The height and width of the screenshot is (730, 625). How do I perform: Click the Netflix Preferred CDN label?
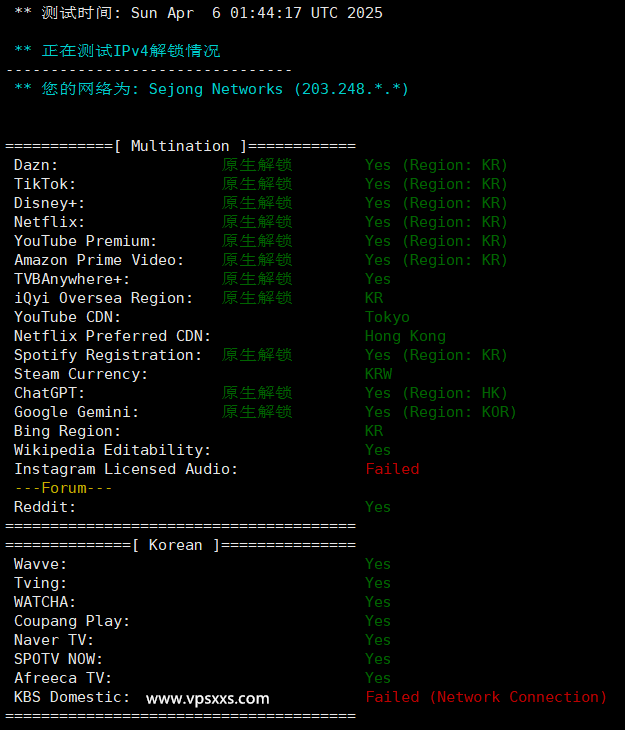coord(112,336)
